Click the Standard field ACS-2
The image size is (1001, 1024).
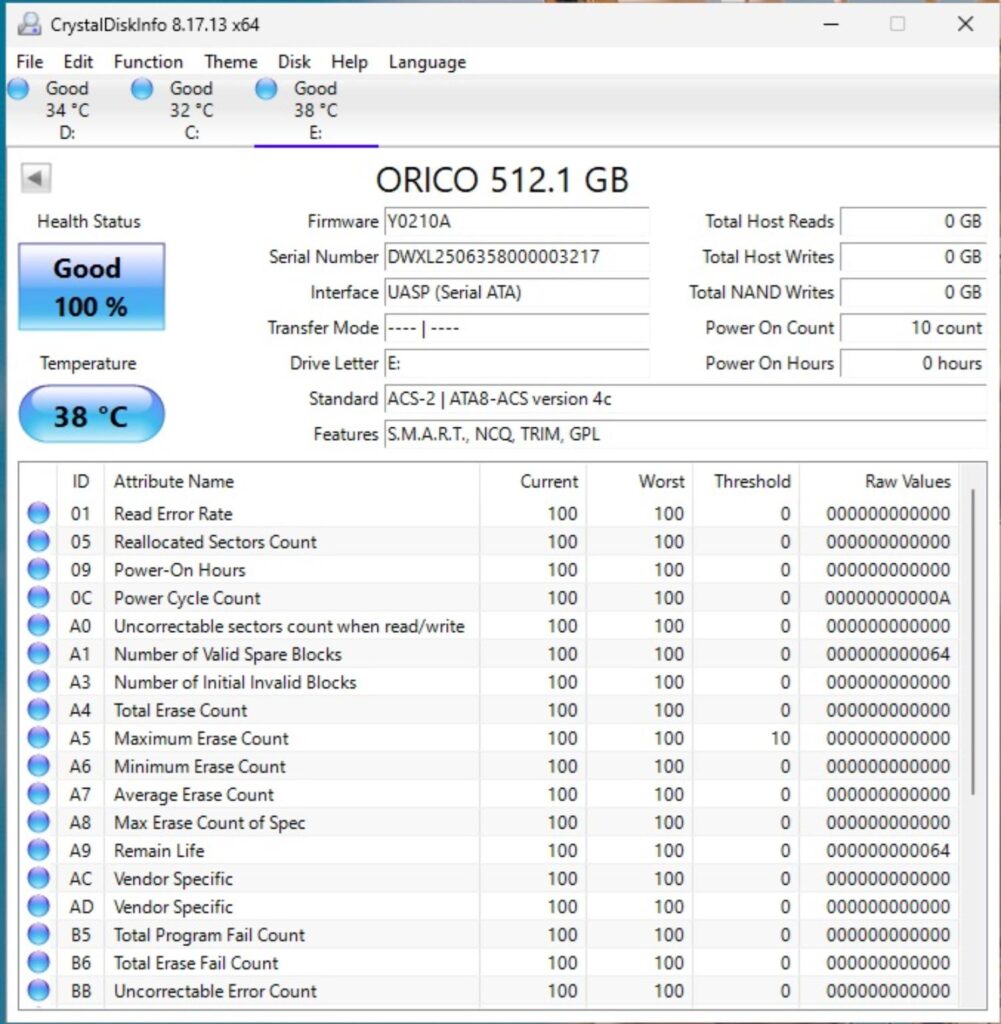click(685, 398)
